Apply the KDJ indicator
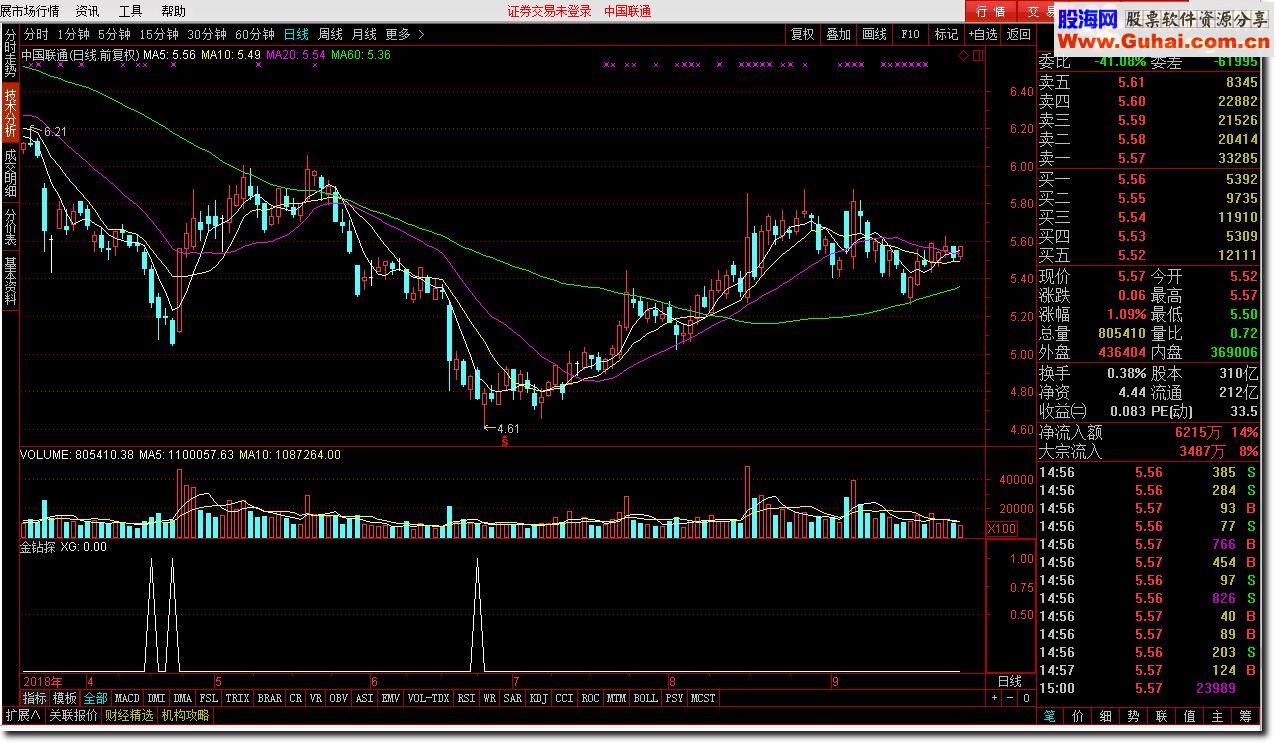The image size is (1276, 744). [539, 698]
